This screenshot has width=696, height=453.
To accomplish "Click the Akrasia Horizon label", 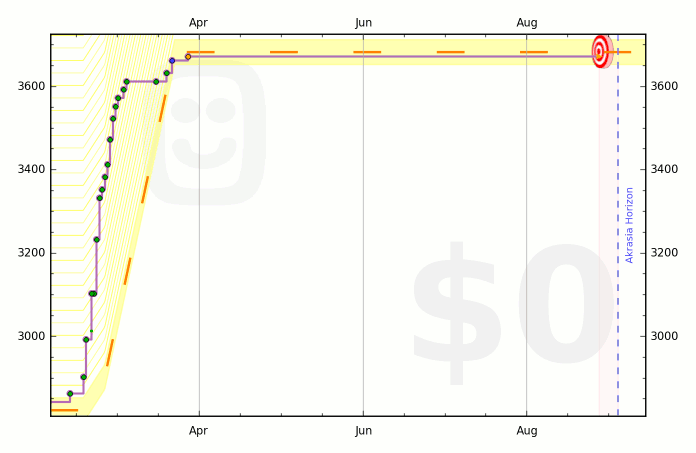I will click(629, 225).
